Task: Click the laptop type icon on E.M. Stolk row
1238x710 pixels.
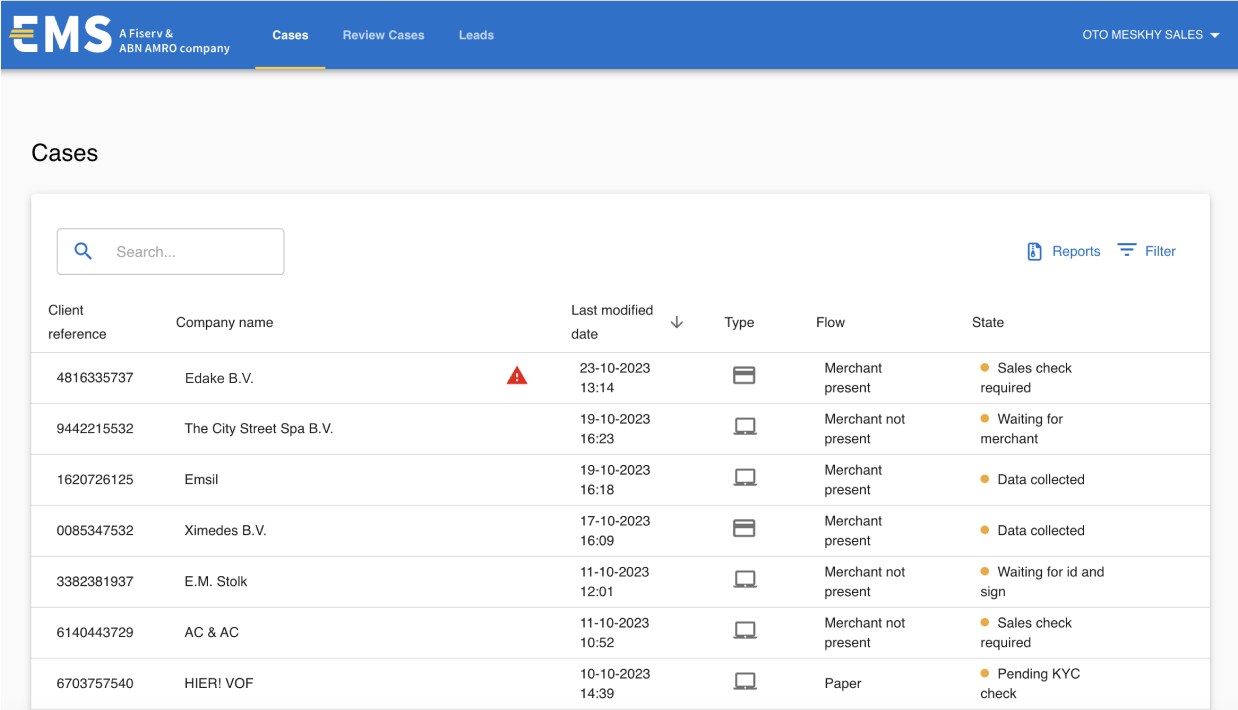Action: click(744, 579)
